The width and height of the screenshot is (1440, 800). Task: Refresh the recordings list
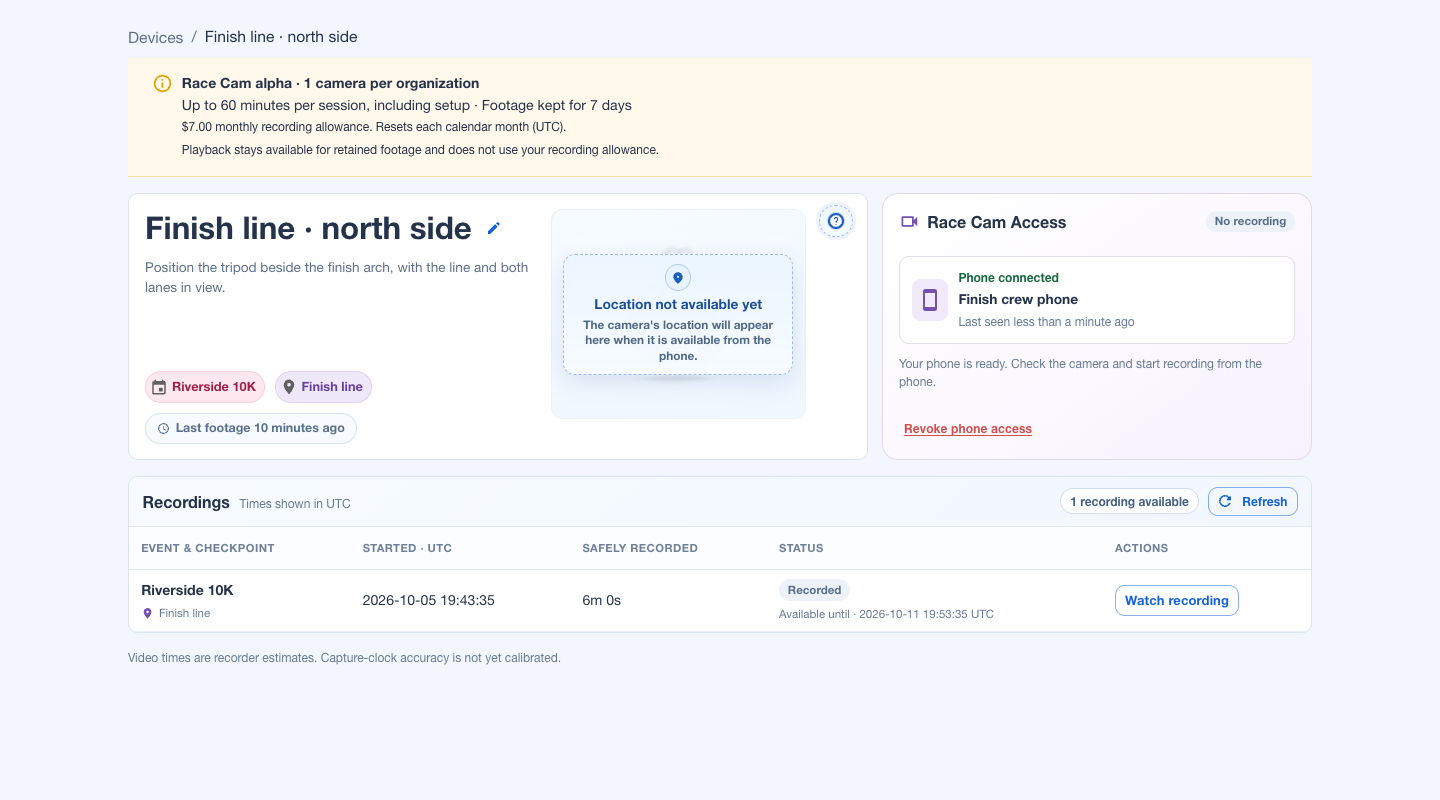pos(1253,502)
